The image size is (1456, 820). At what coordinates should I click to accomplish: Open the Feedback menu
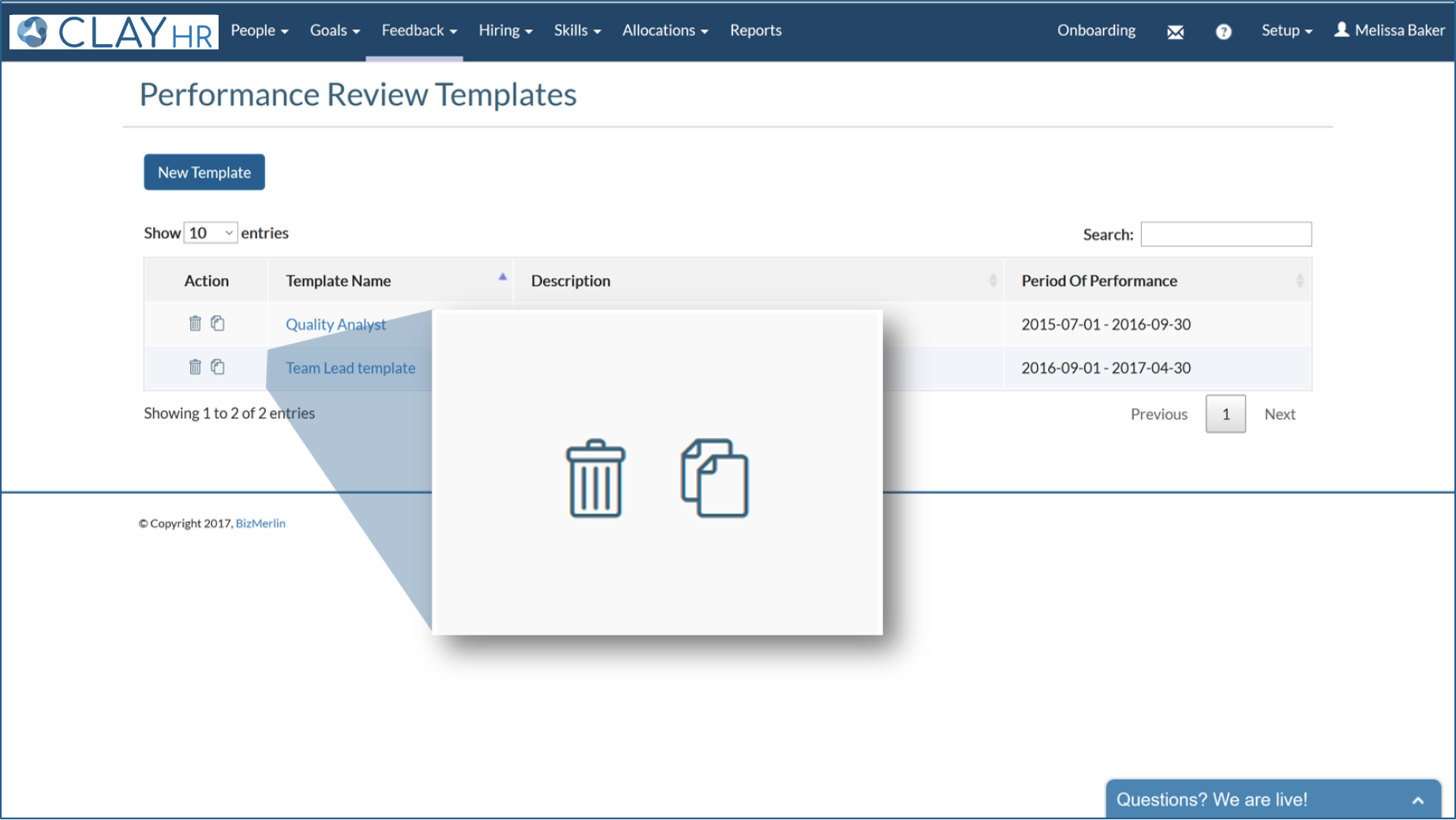tap(419, 30)
